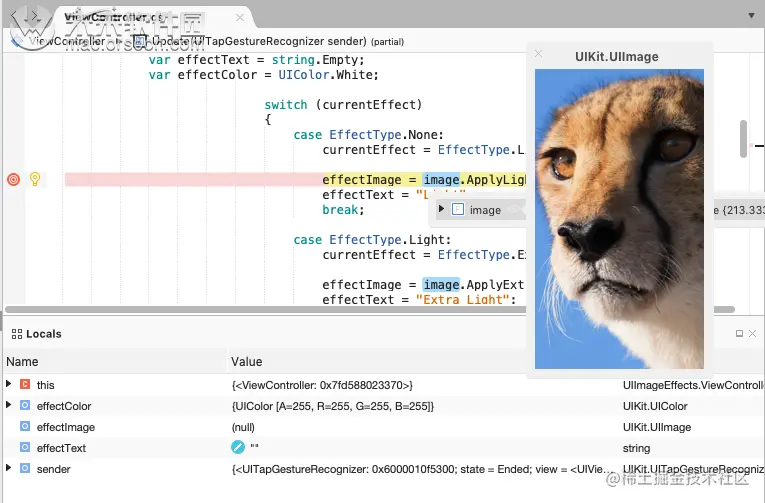The width and height of the screenshot is (765, 503).
Task: Navigate forward with the right arrow
Action: 33,16
